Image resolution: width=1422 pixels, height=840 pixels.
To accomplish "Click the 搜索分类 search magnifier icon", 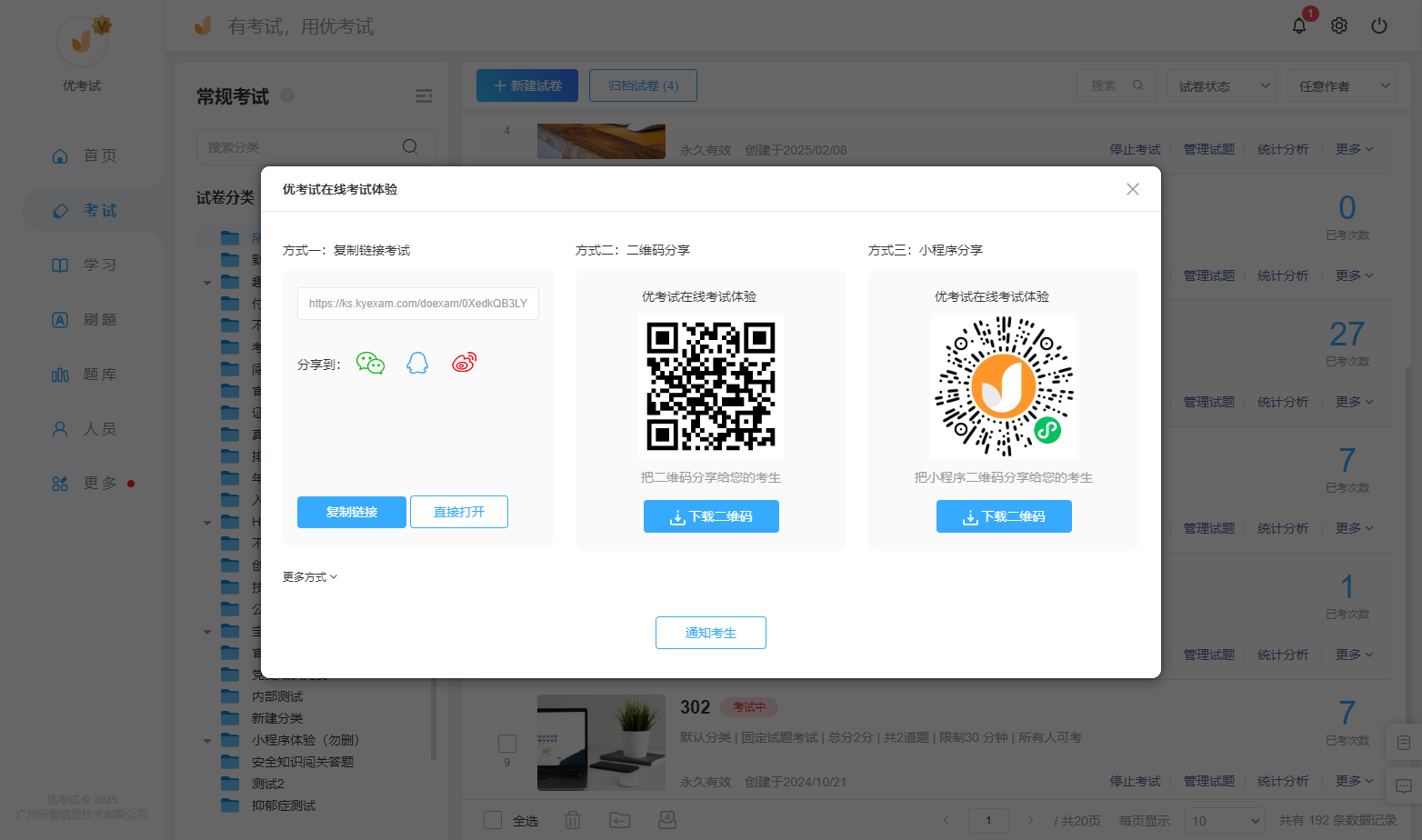I will [410, 146].
